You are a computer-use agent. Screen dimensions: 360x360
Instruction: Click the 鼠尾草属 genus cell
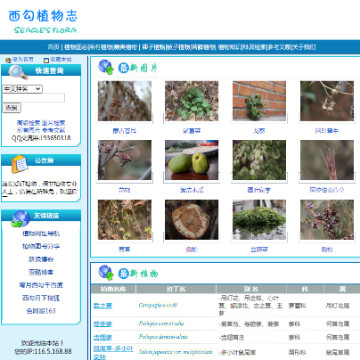(338, 352)
